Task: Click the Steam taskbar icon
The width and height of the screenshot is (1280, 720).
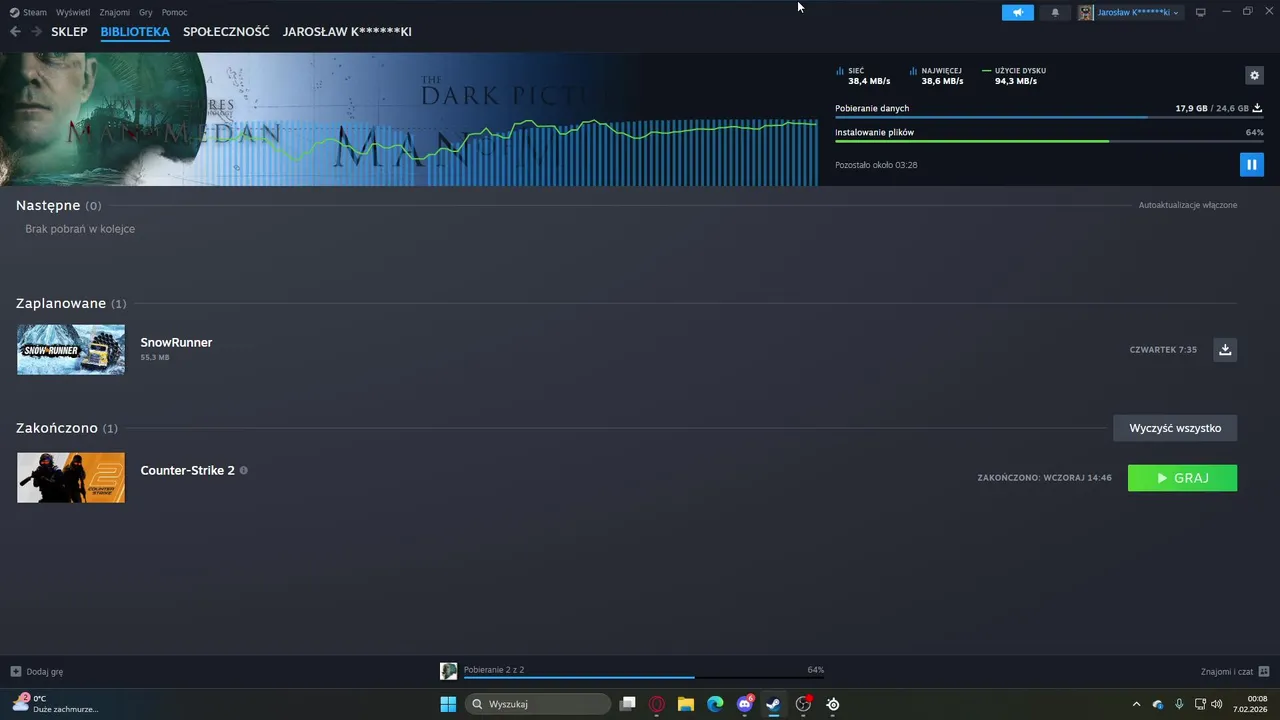Action: point(773,704)
